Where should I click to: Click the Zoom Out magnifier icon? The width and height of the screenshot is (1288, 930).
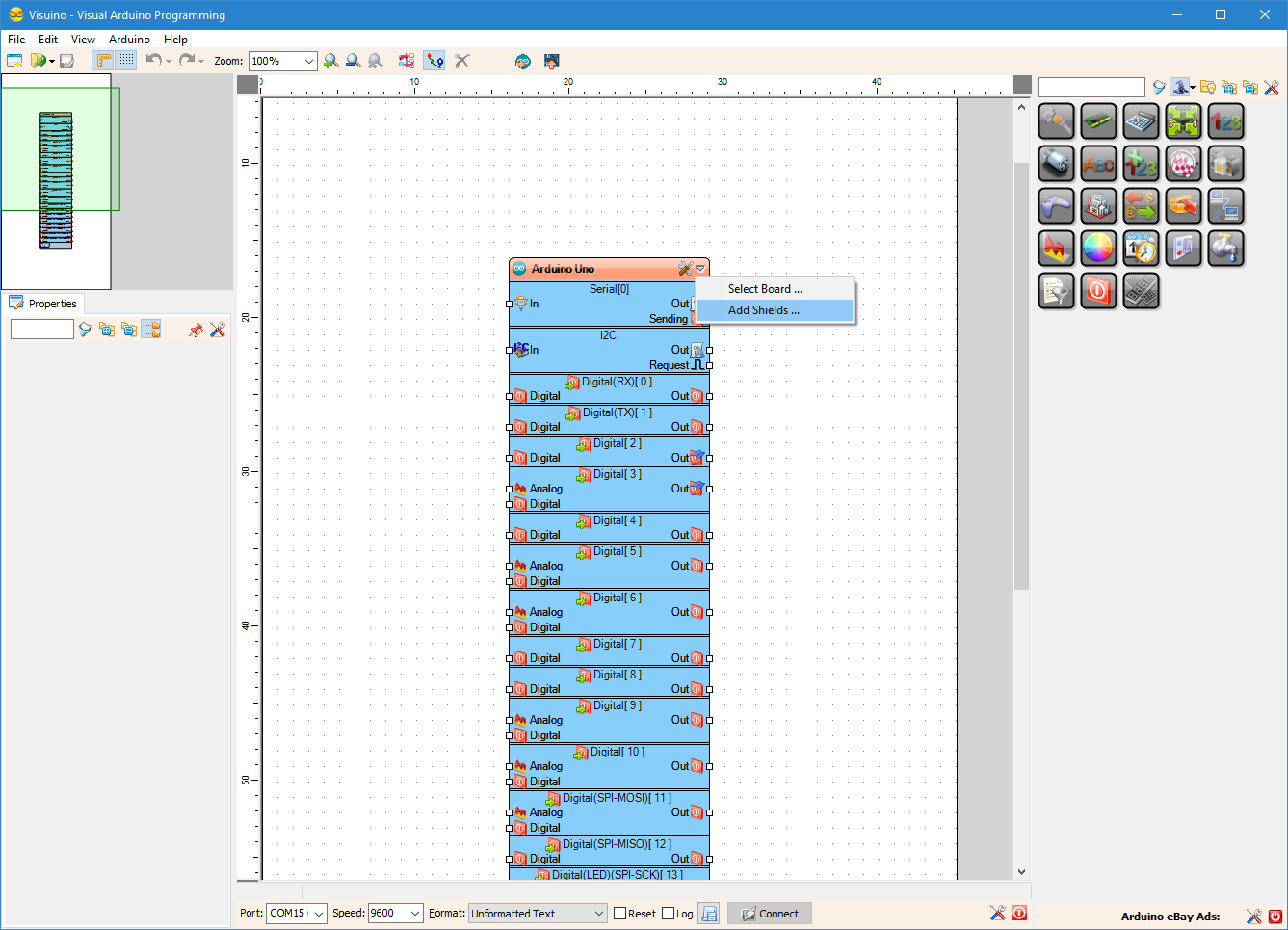pos(354,61)
